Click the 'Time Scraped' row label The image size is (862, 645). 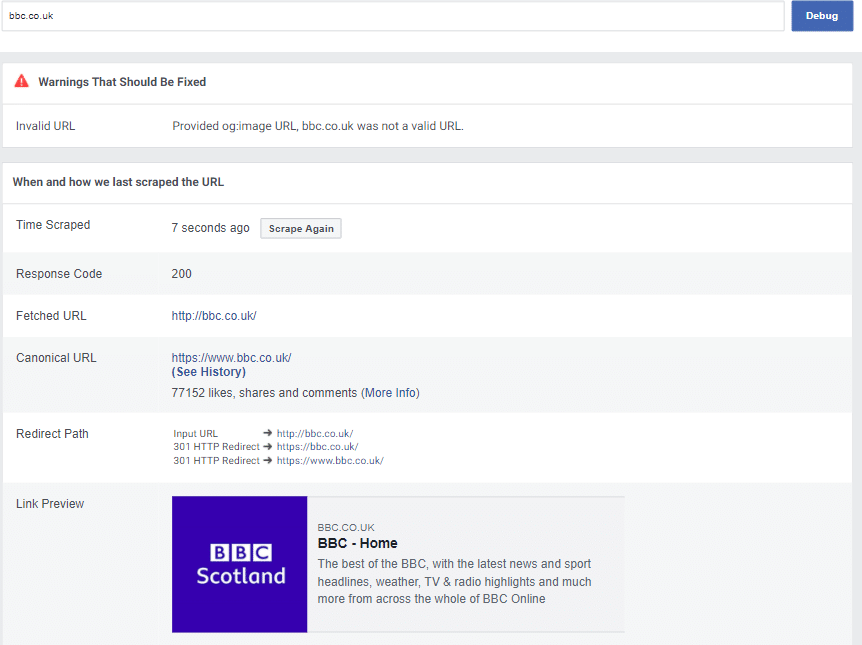coord(53,225)
